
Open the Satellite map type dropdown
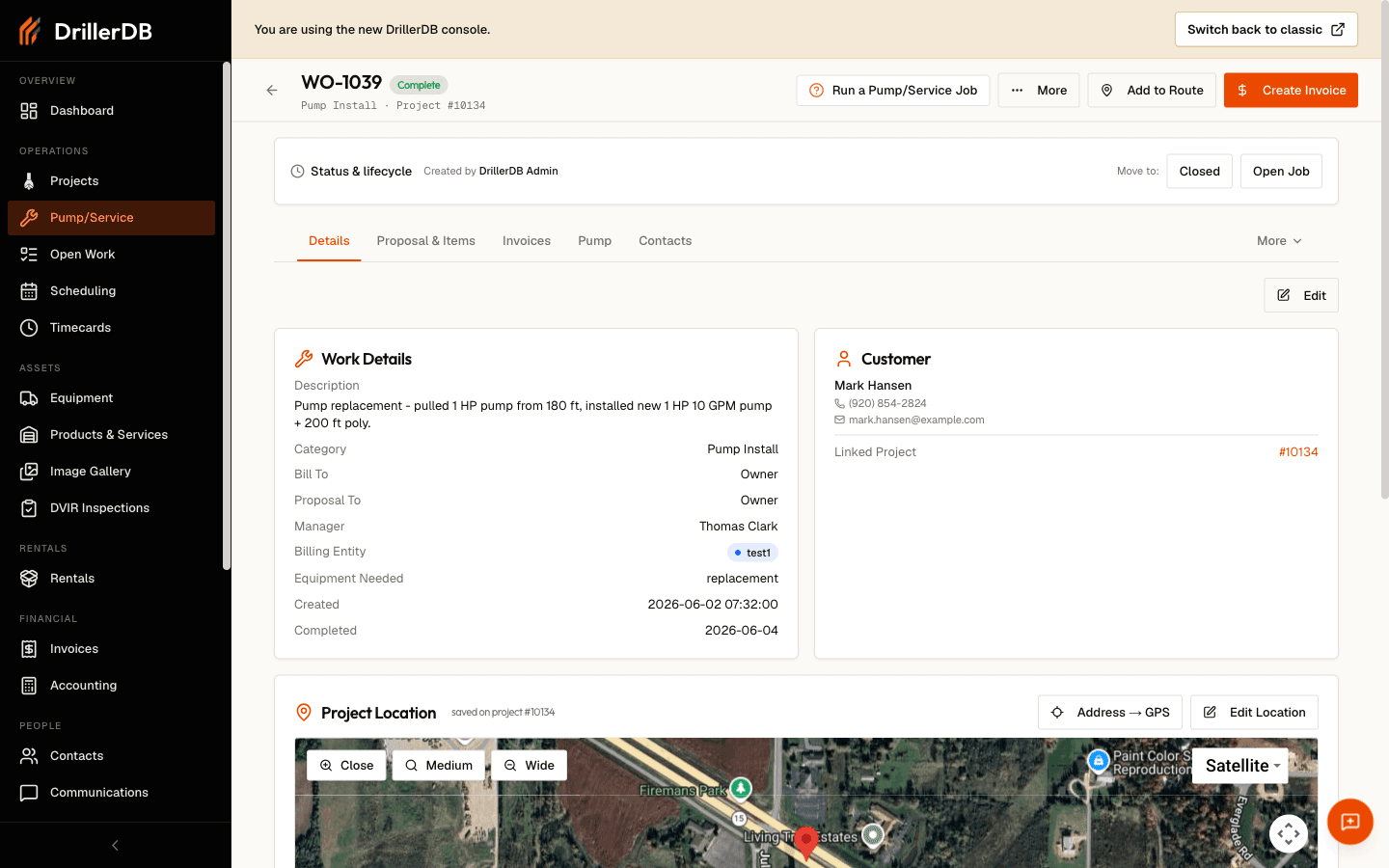coord(1240,766)
